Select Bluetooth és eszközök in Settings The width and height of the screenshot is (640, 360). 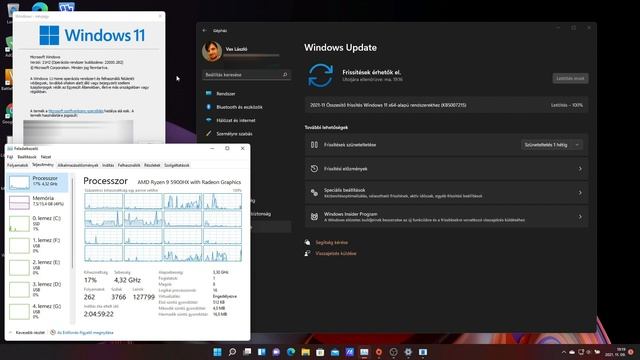click(x=247, y=107)
